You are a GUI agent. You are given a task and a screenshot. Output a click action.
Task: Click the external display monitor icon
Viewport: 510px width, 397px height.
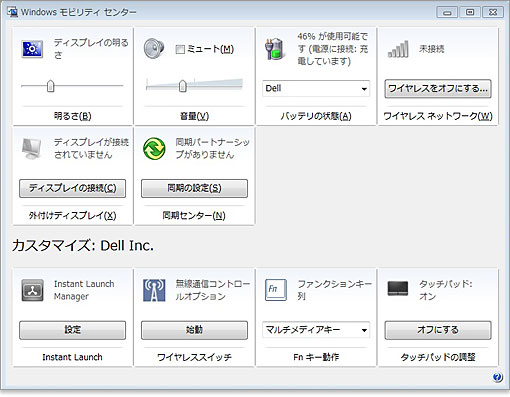pyautogui.click(x=32, y=149)
